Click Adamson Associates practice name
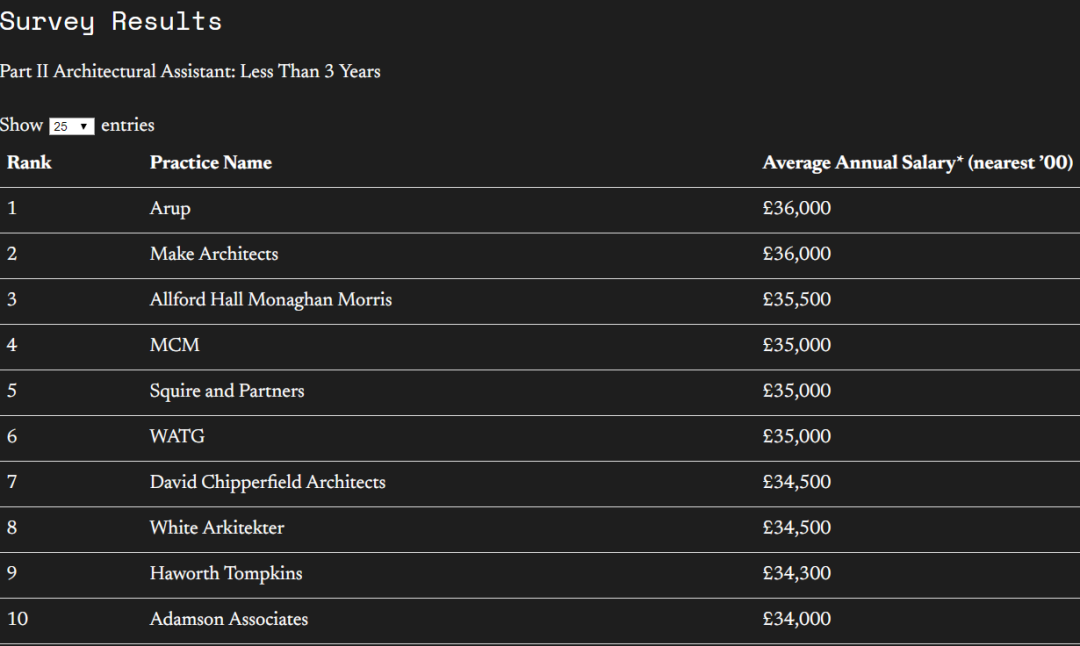 coord(229,619)
